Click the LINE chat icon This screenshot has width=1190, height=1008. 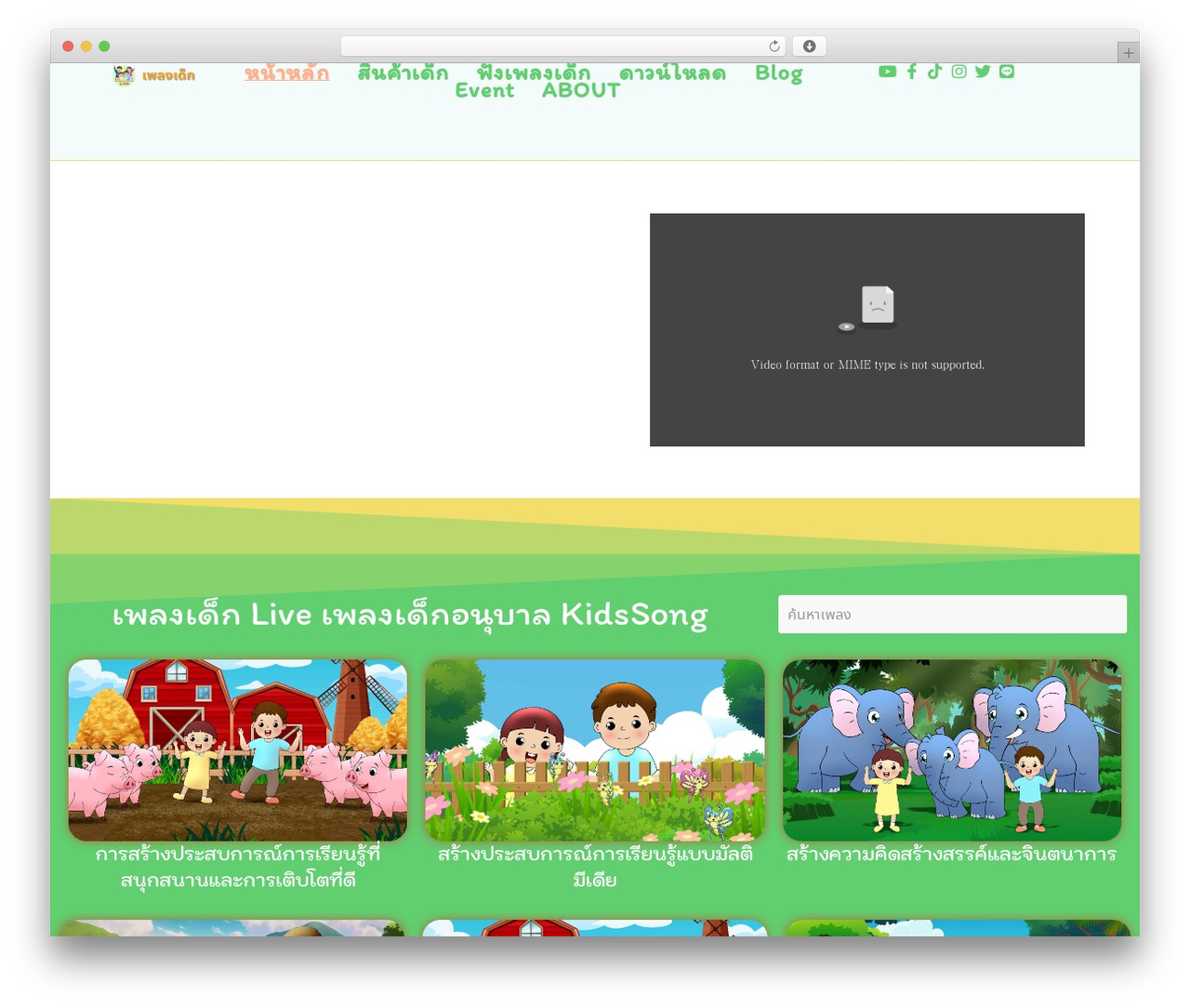coord(1007,72)
